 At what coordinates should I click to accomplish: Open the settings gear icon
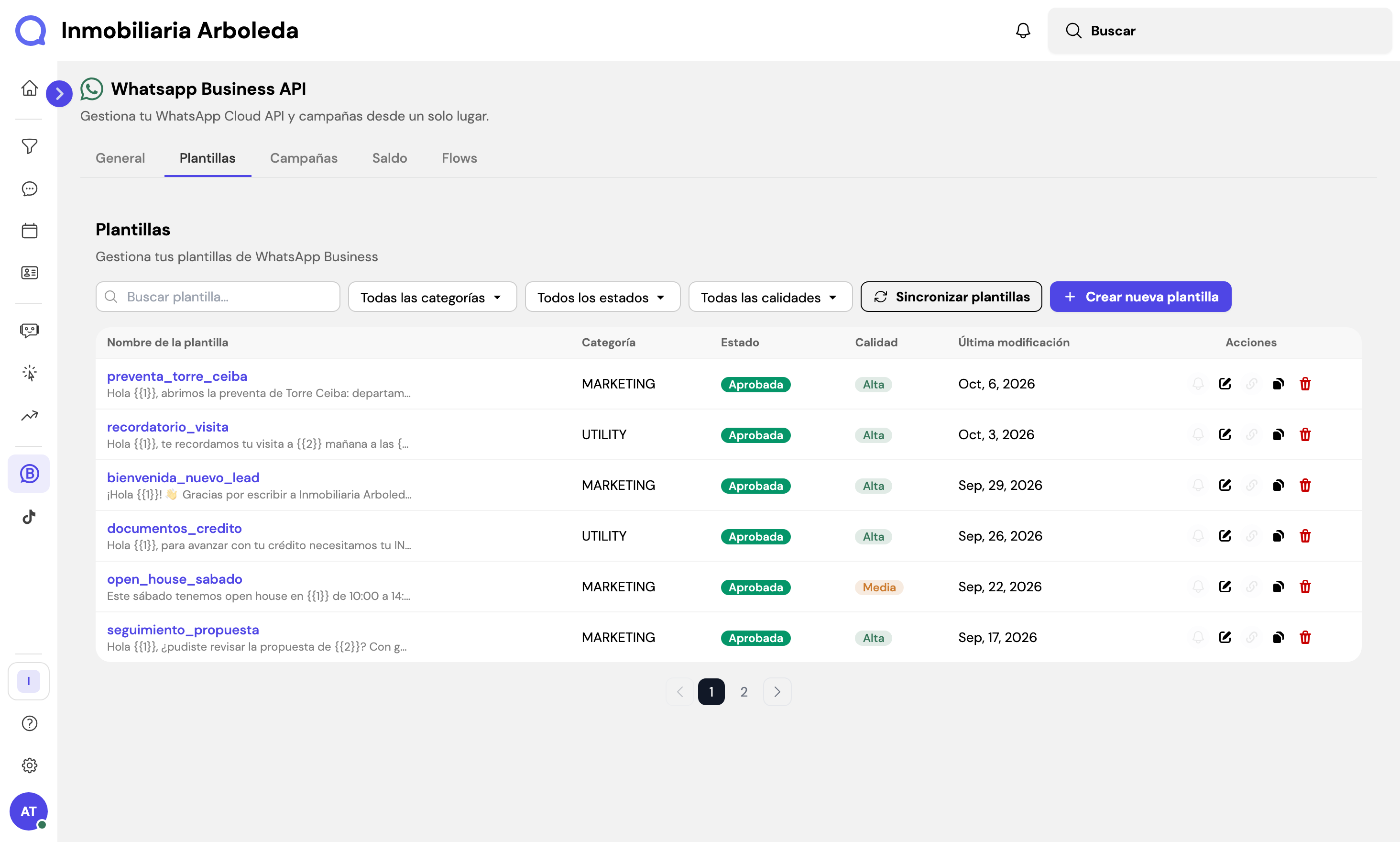pos(30,765)
